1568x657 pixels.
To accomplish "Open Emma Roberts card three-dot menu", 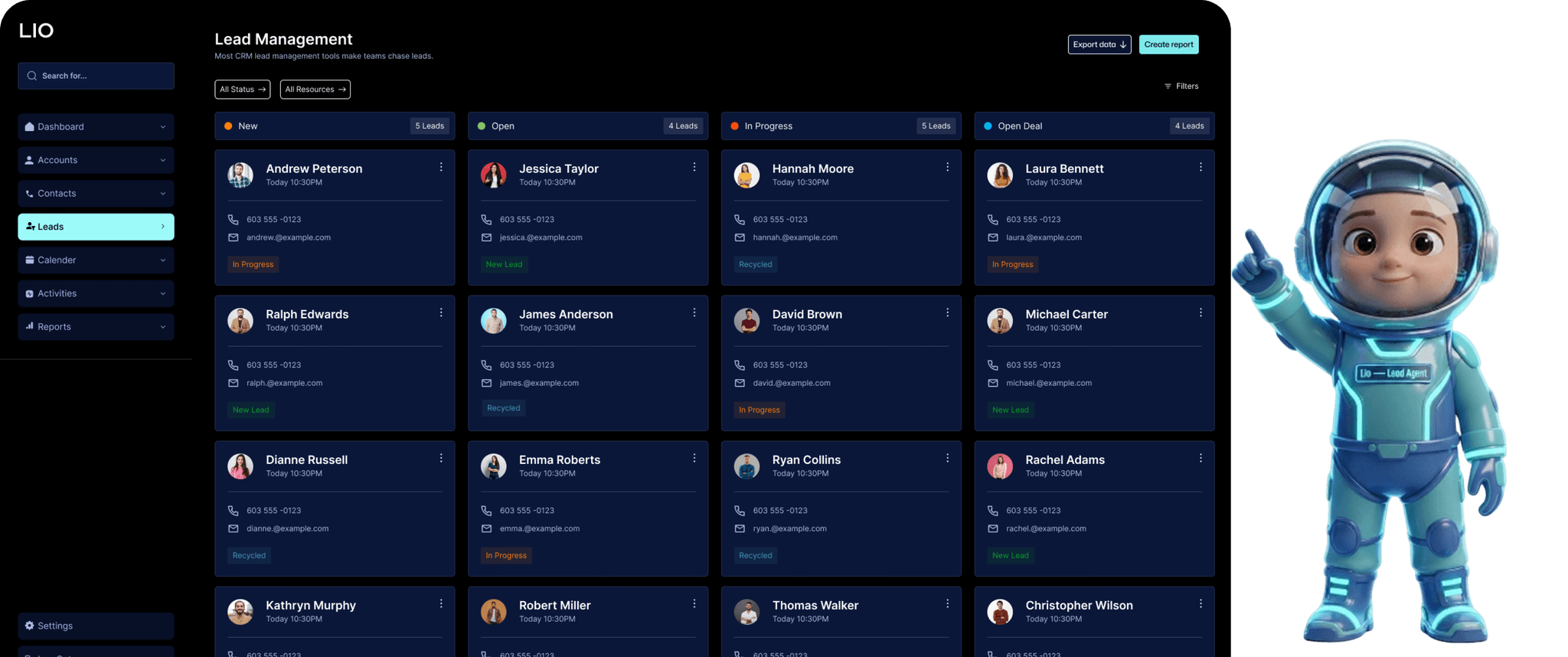I will pyautogui.click(x=694, y=458).
